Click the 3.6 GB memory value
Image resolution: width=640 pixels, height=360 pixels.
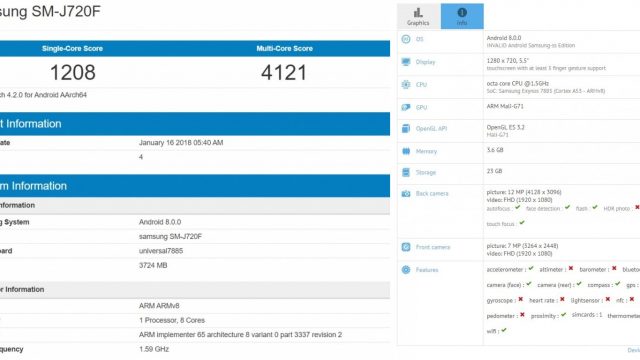[495, 150]
